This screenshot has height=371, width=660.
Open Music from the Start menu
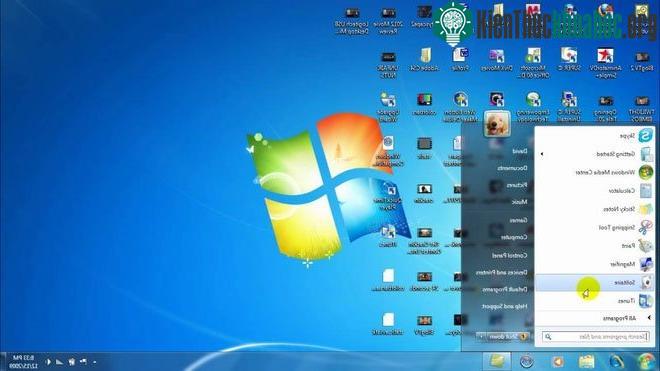coord(519,202)
